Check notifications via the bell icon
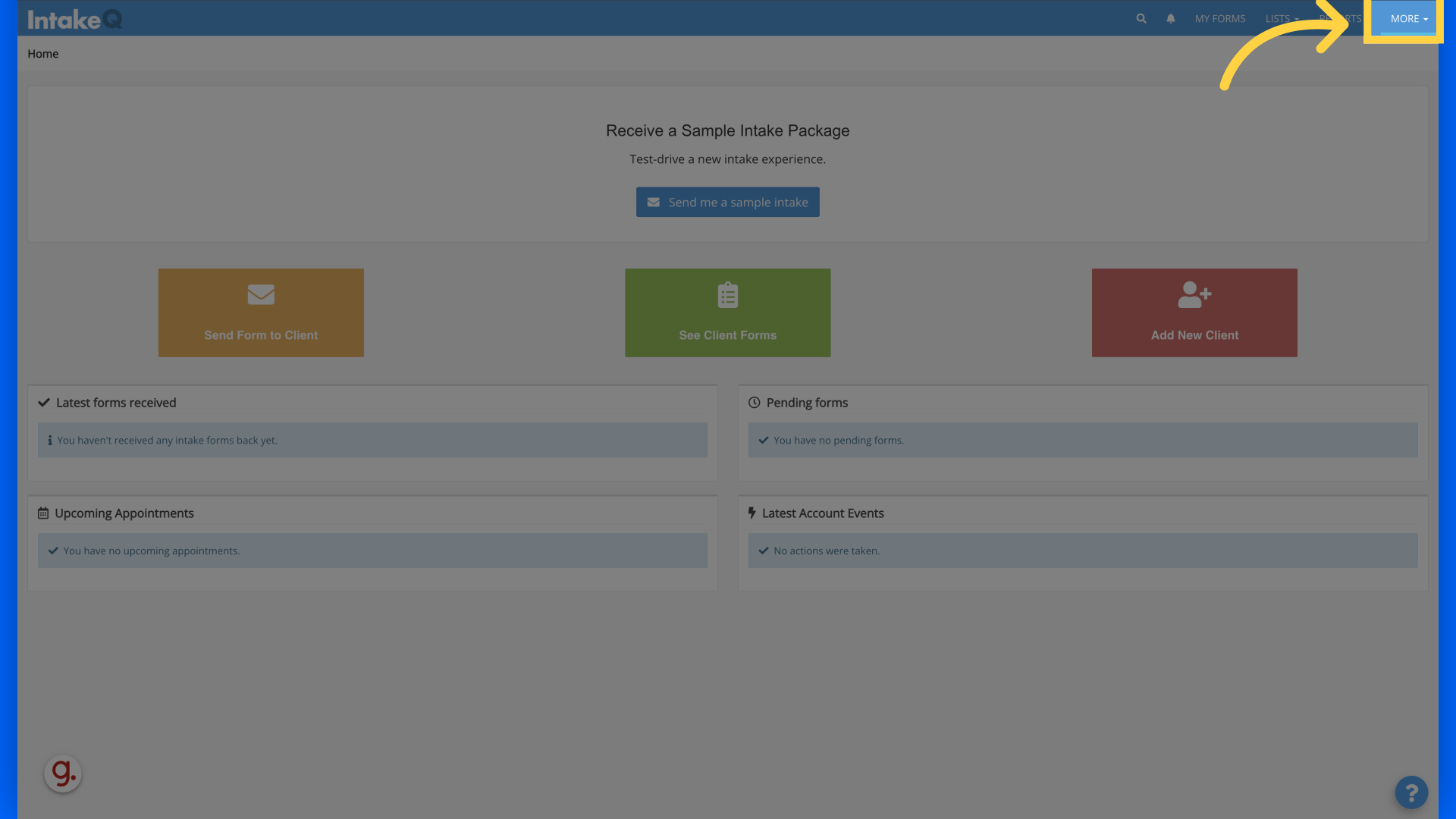 click(x=1171, y=18)
